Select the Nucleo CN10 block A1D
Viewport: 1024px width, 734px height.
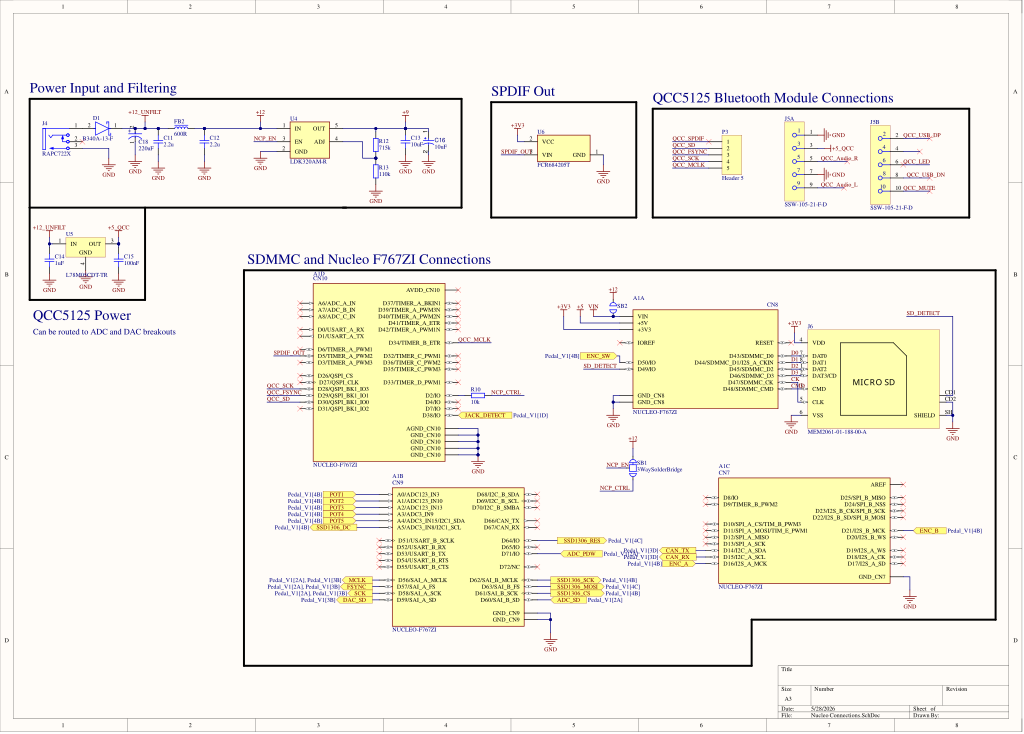tap(379, 372)
